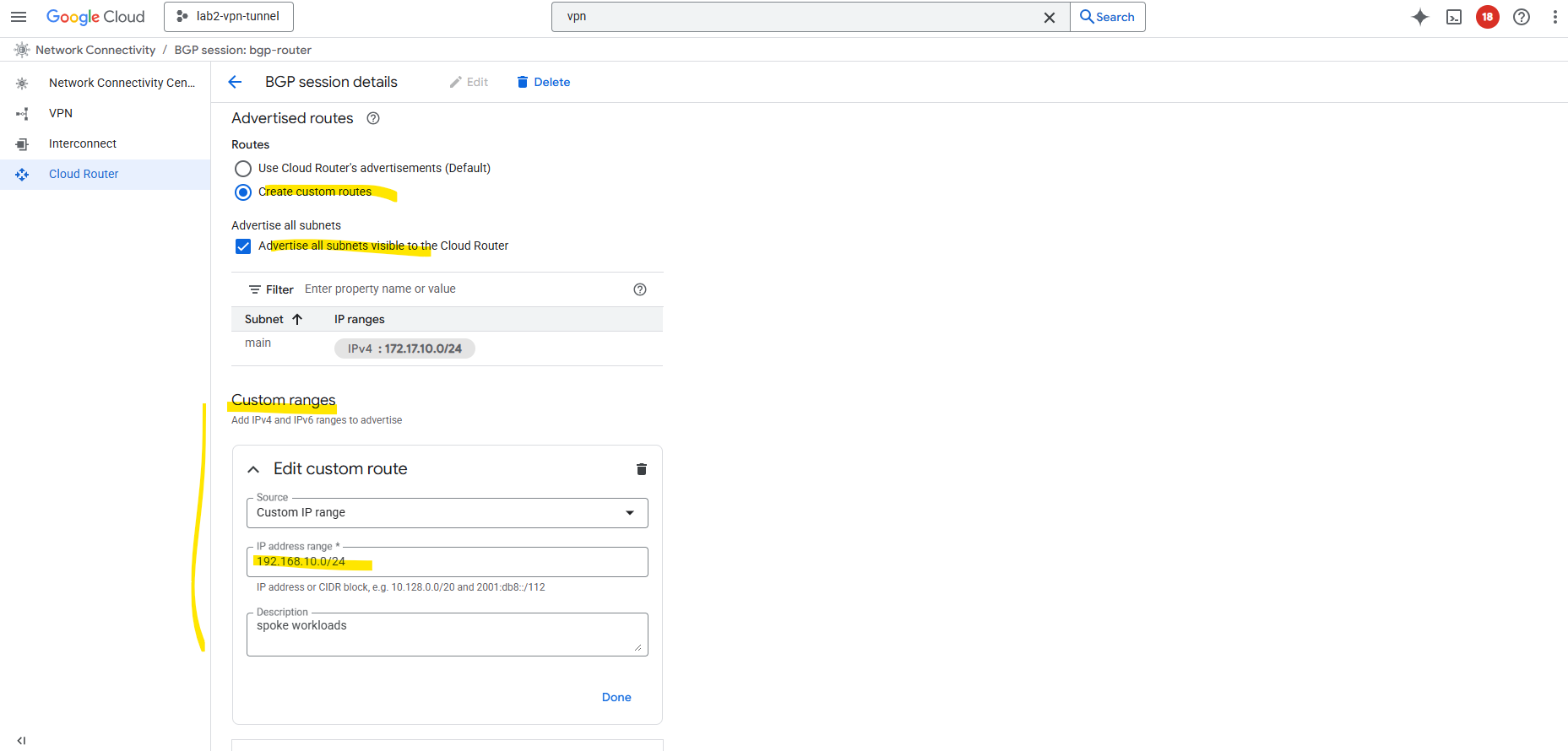Click the back arrow next to BGP session details
1568x751 pixels.
point(236,82)
